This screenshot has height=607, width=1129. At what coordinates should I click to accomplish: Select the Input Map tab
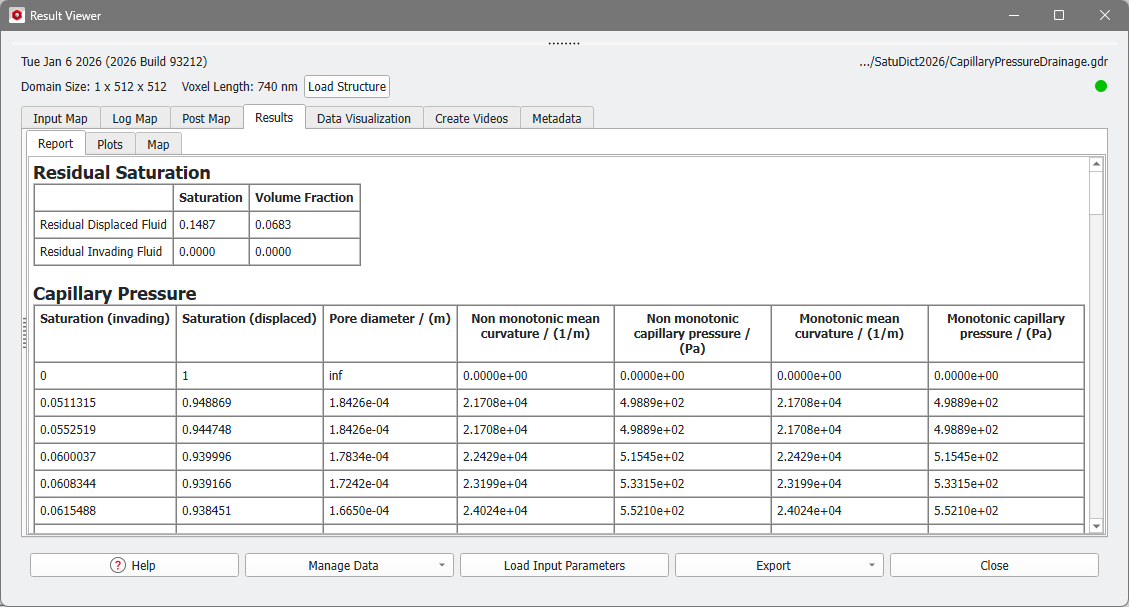[60, 118]
